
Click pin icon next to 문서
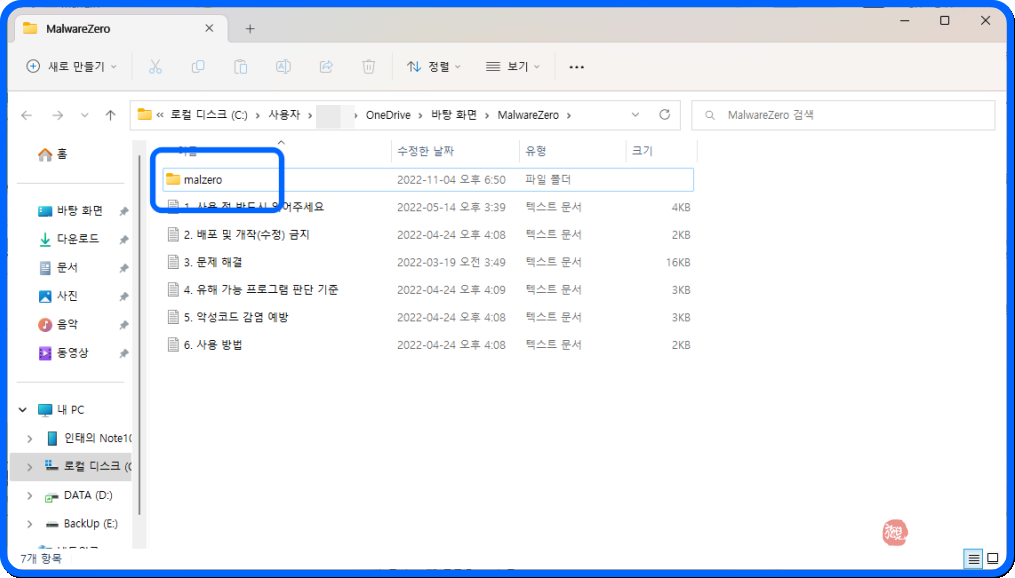tap(124, 269)
